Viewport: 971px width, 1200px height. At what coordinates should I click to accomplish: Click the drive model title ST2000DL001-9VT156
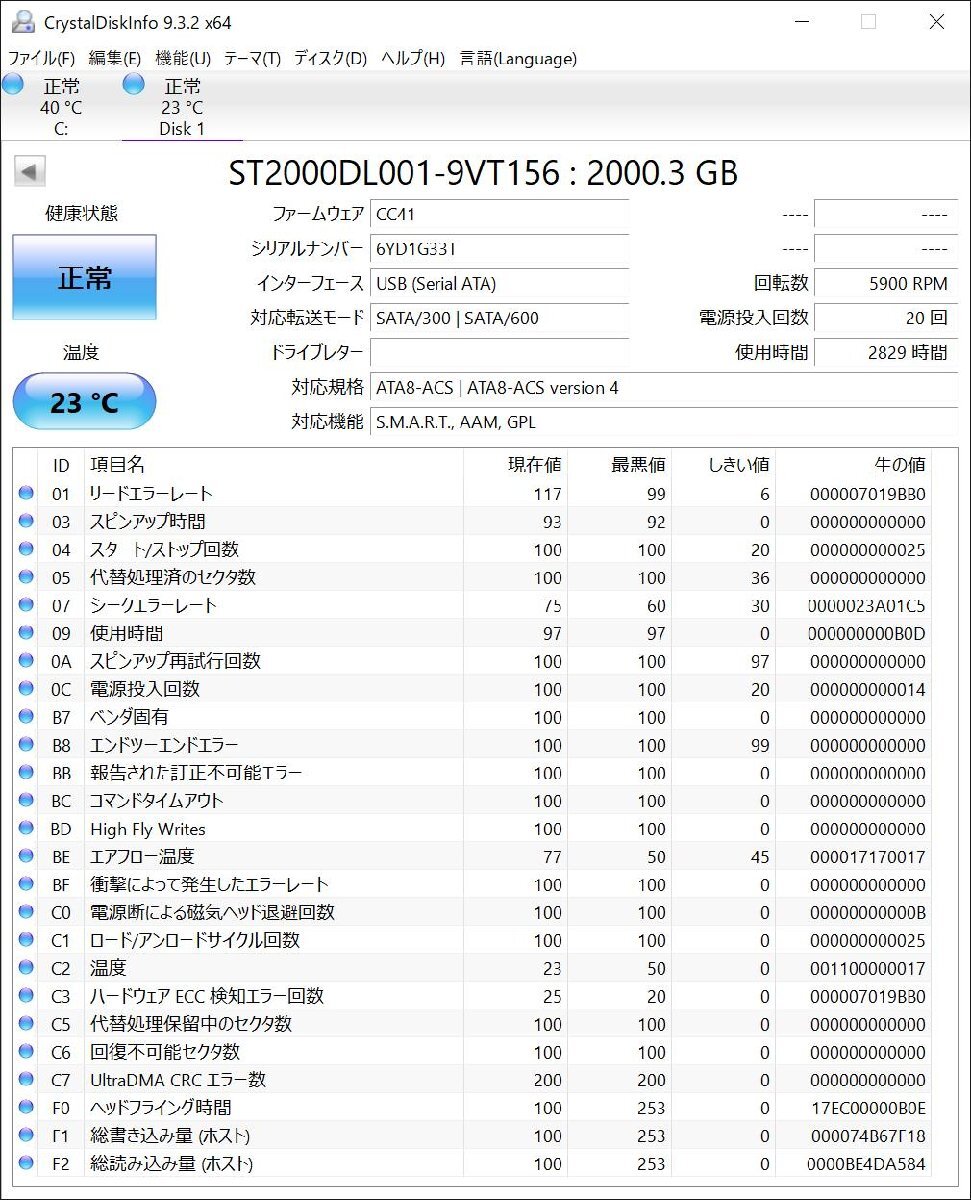click(x=394, y=173)
